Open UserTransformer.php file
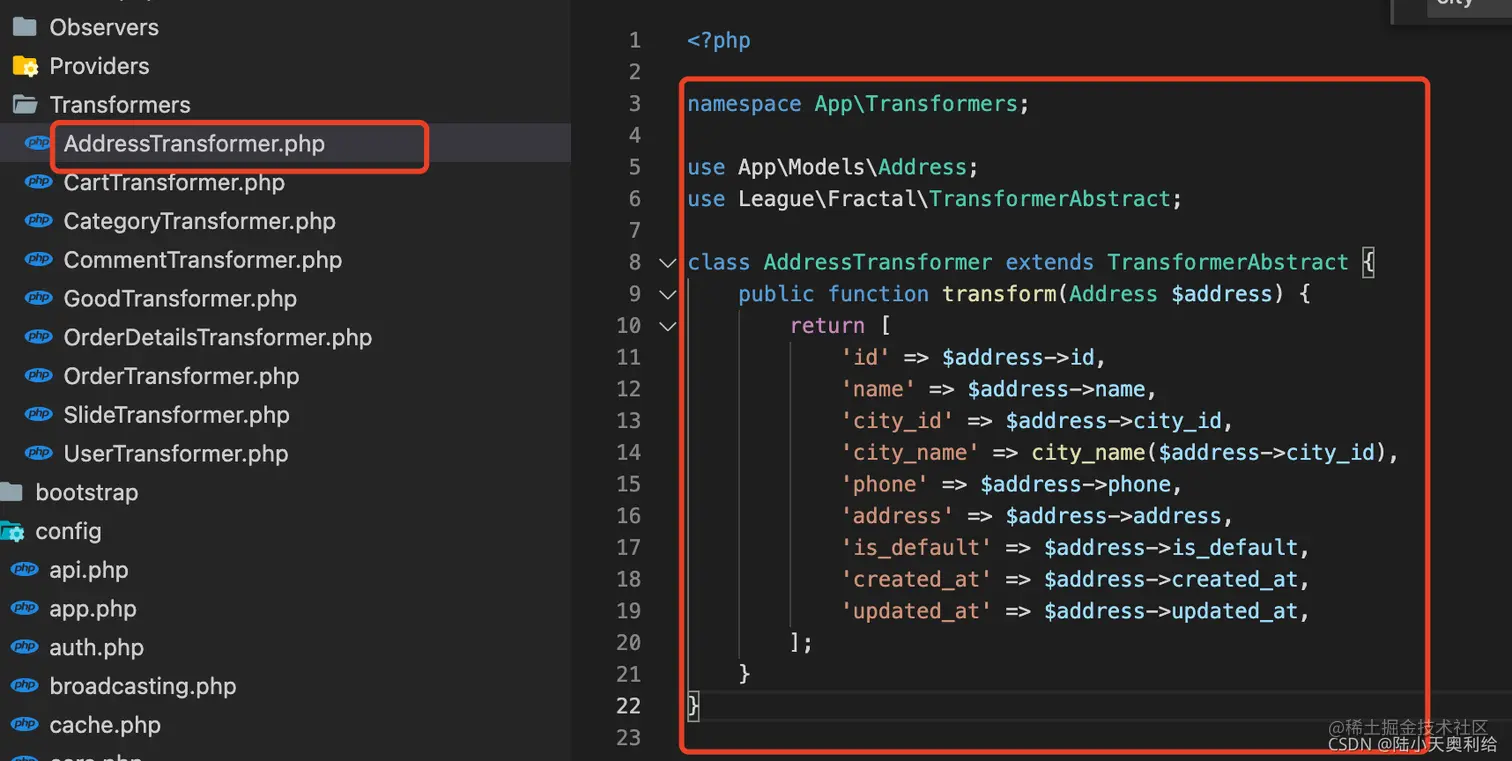This screenshot has height=761, width=1512. pyautogui.click(x=176, y=454)
